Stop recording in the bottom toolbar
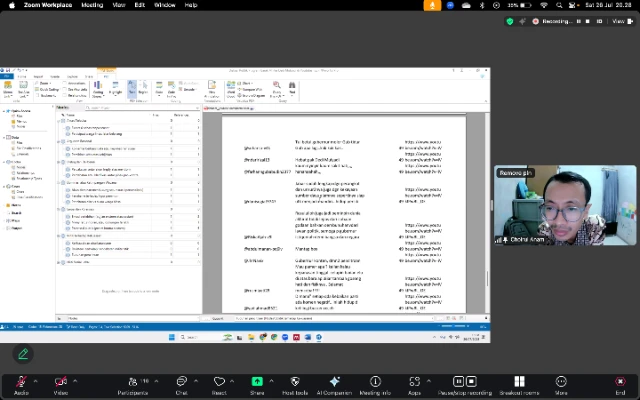The image size is (640, 400). pyautogui.click(x=471, y=381)
